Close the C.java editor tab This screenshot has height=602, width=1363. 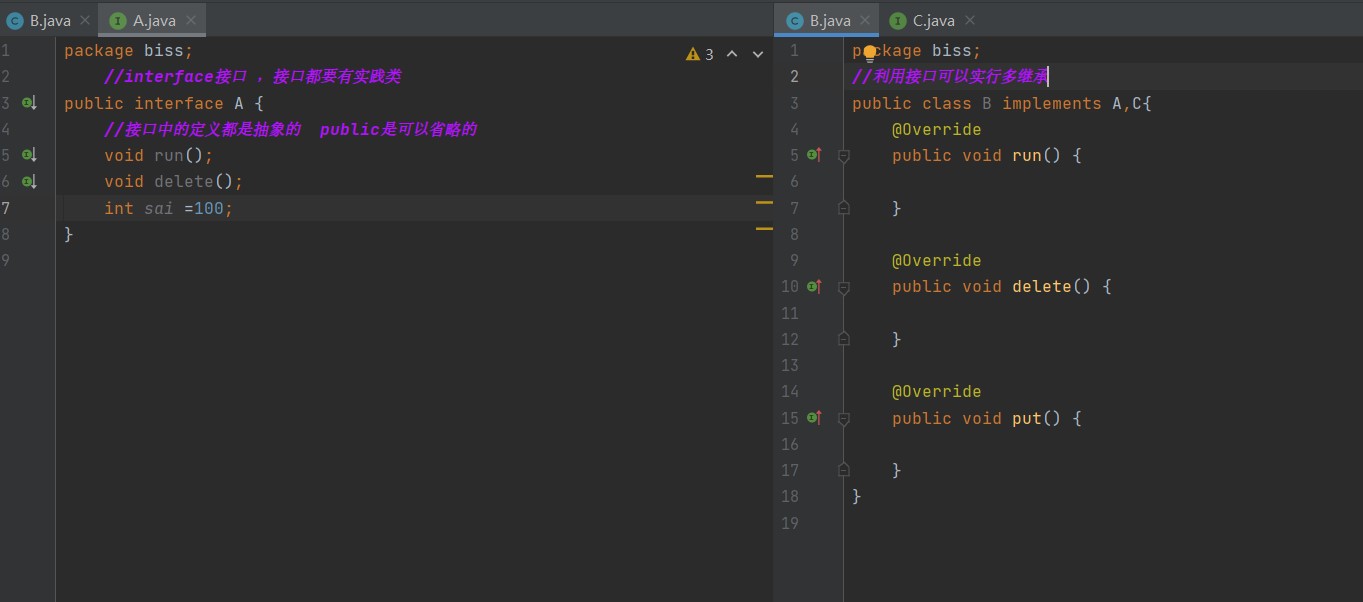[x=969, y=20]
